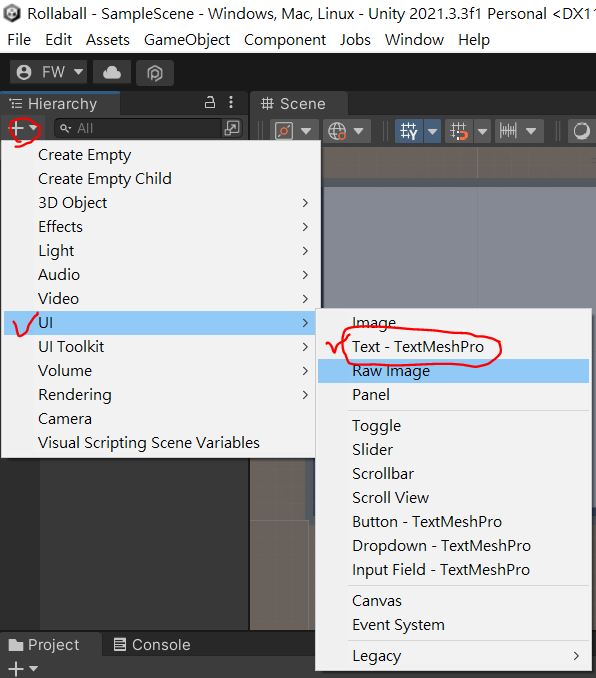Click the Hierarchy plus create button

[17, 128]
